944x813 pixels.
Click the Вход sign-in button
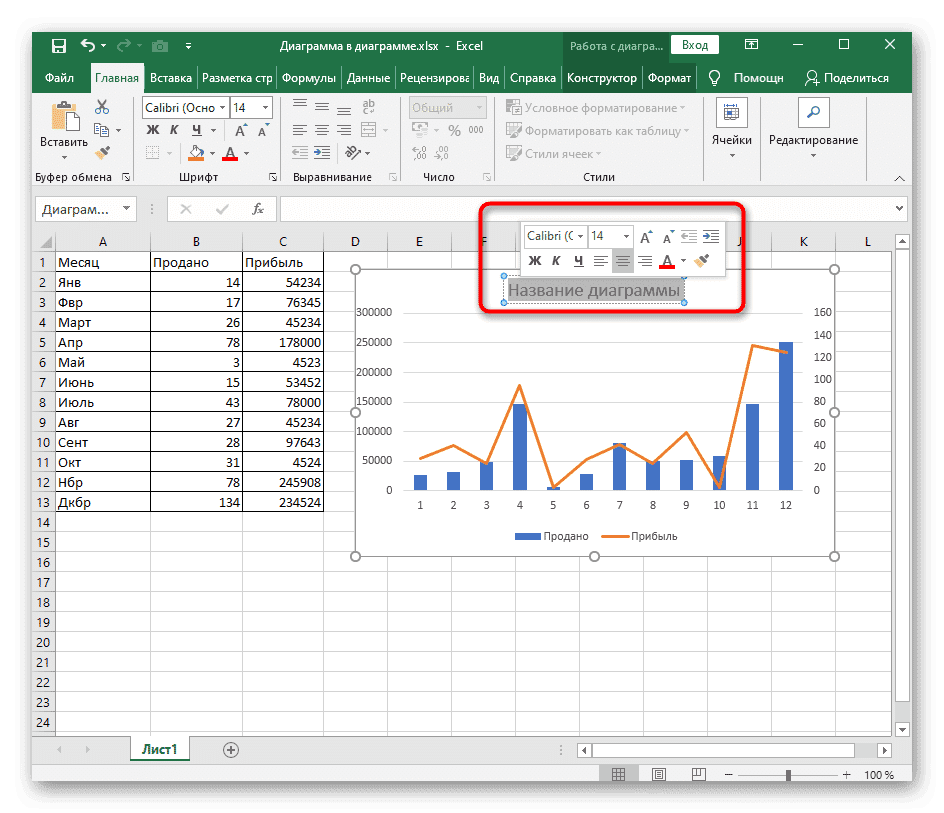pos(695,45)
